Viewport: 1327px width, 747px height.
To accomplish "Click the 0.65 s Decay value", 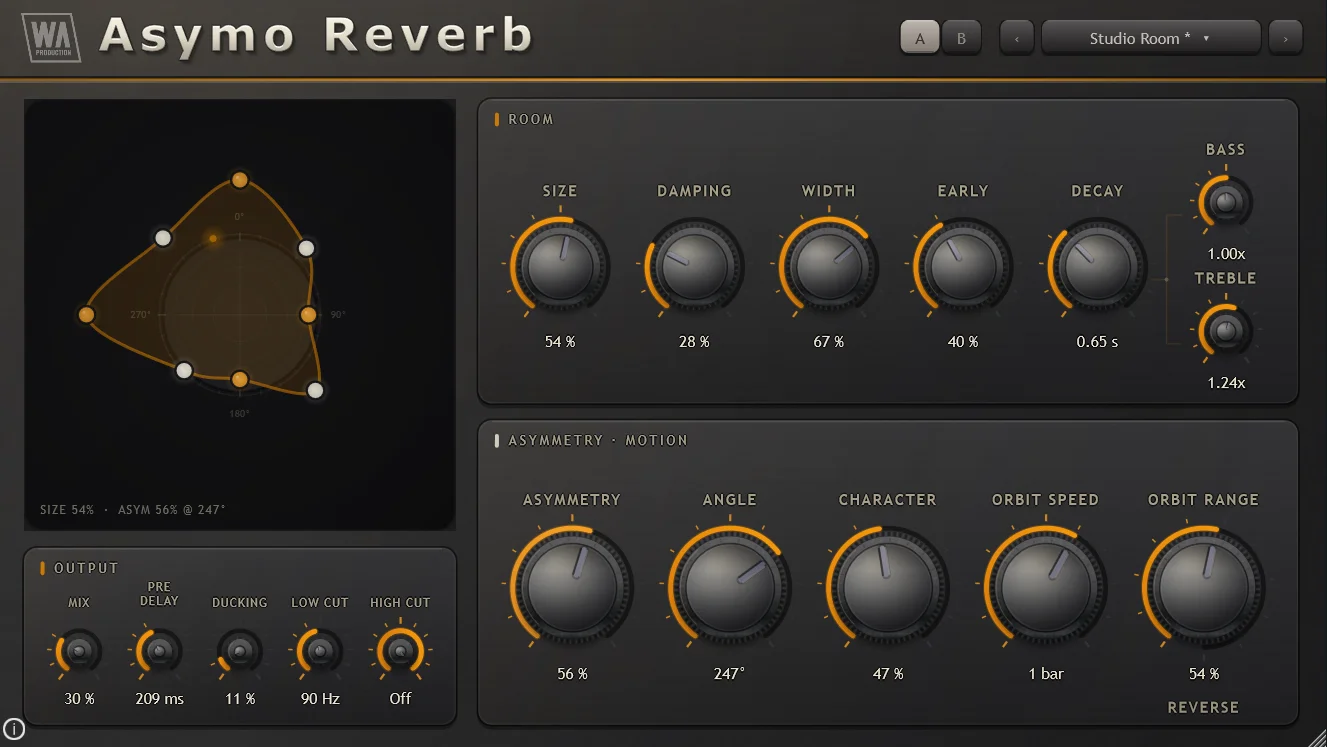I will [x=1097, y=342].
